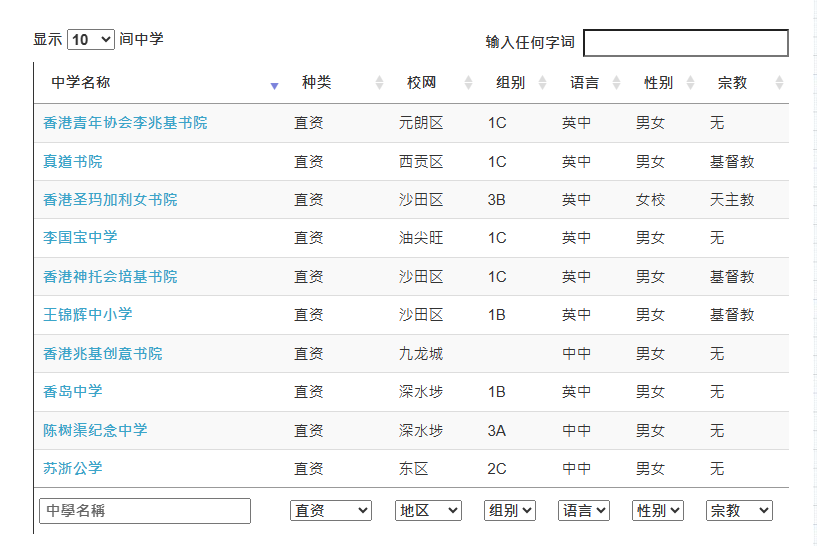The image size is (817, 546).
Task: Sort by 宗教 column sort icon
Action: 779,82
